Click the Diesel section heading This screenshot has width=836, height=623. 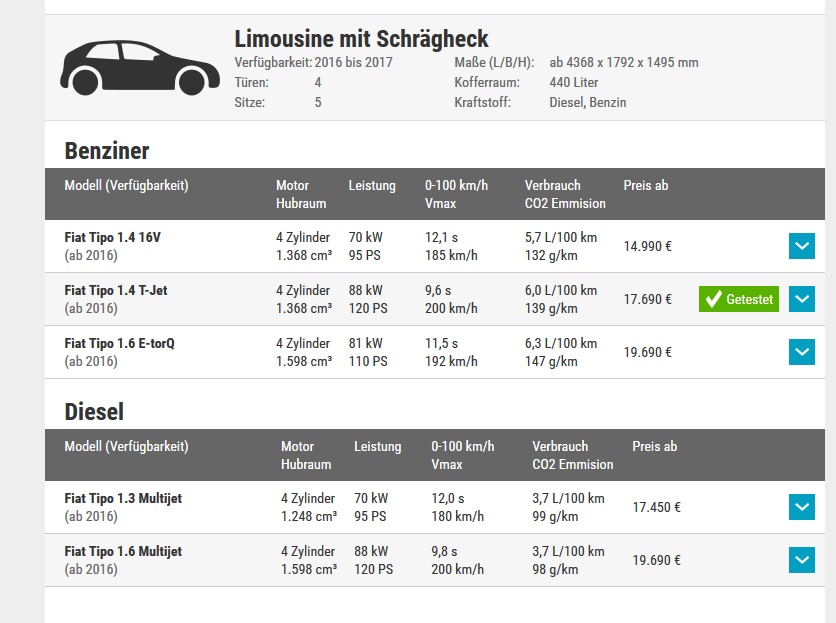point(94,412)
